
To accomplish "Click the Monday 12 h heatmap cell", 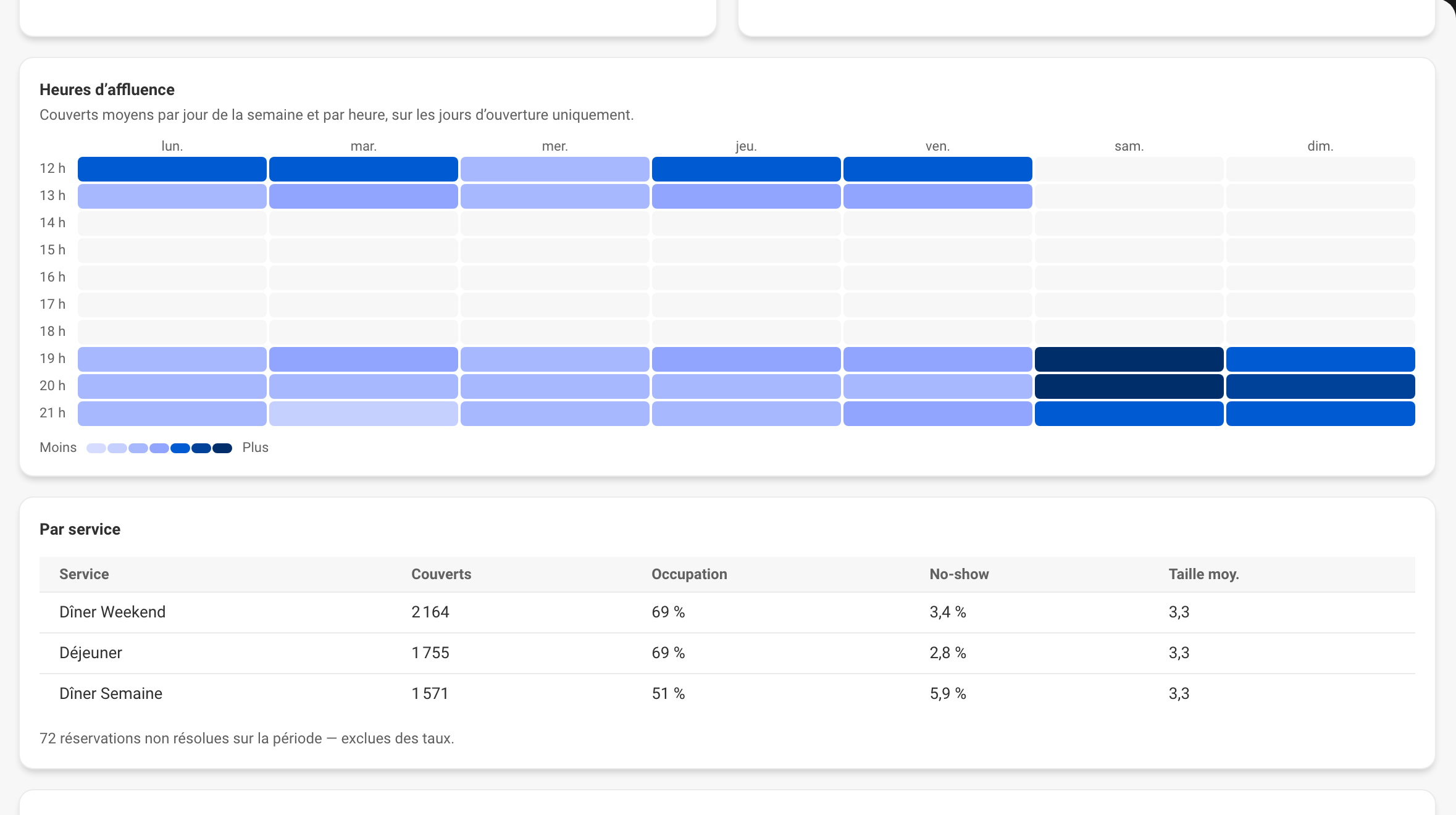I will (x=172, y=169).
